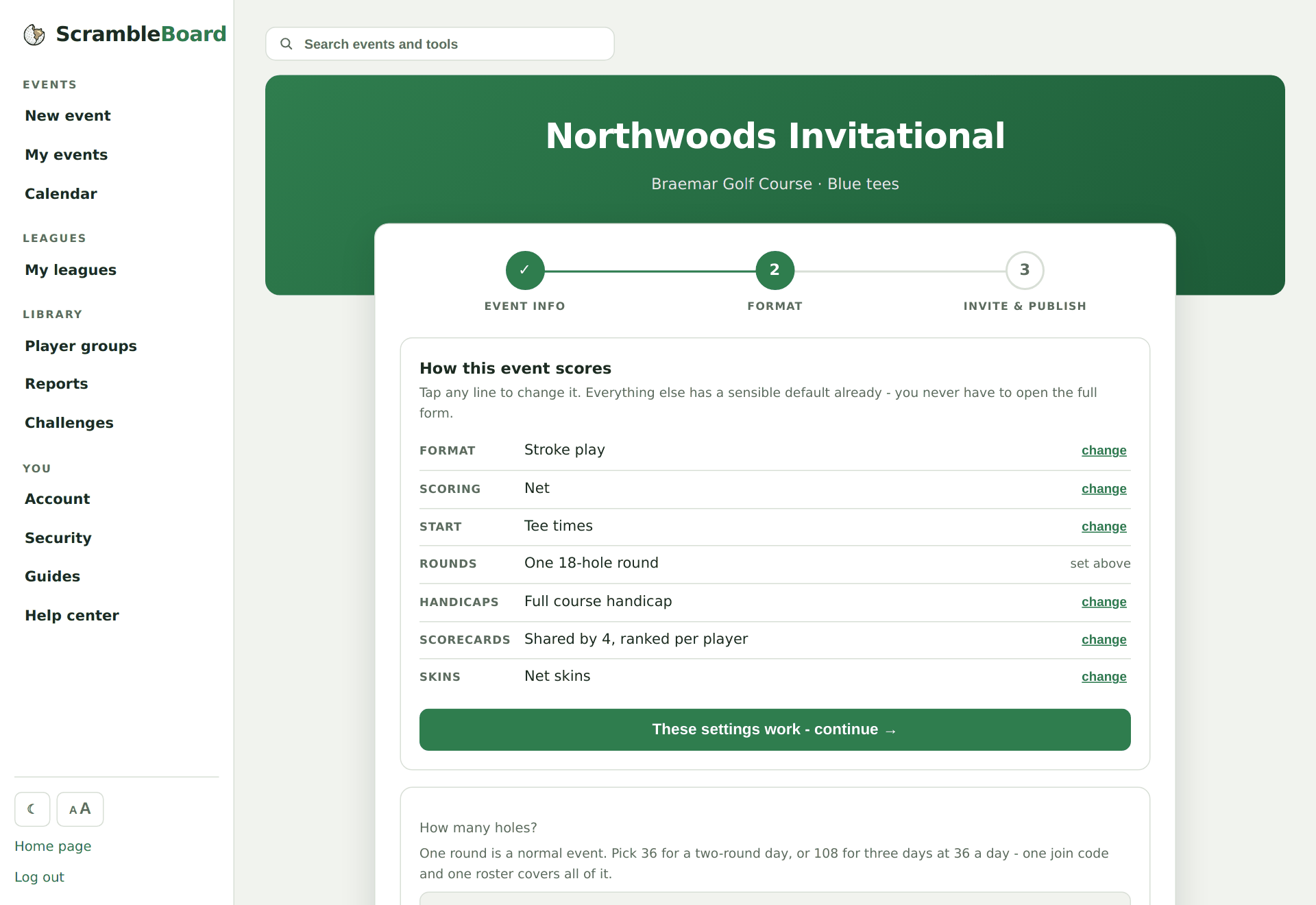Open My events in sidebar
Viewport: 1316px width, 905px height.
coord(66,155)
